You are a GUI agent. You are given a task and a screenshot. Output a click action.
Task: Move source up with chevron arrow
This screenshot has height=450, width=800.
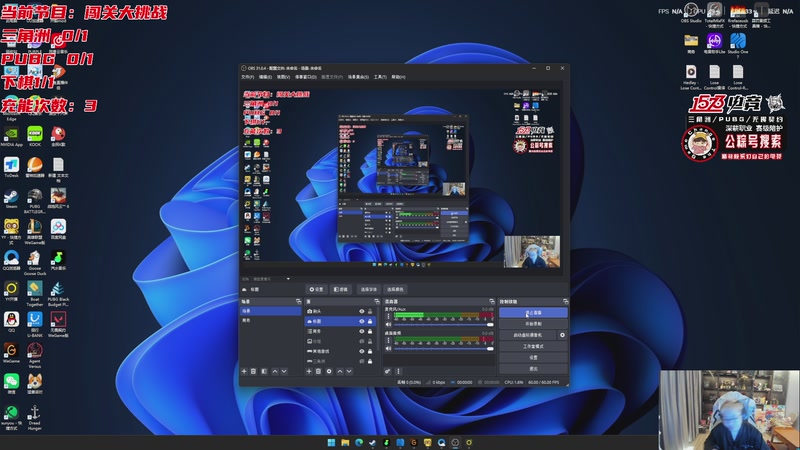pos(340,371)
